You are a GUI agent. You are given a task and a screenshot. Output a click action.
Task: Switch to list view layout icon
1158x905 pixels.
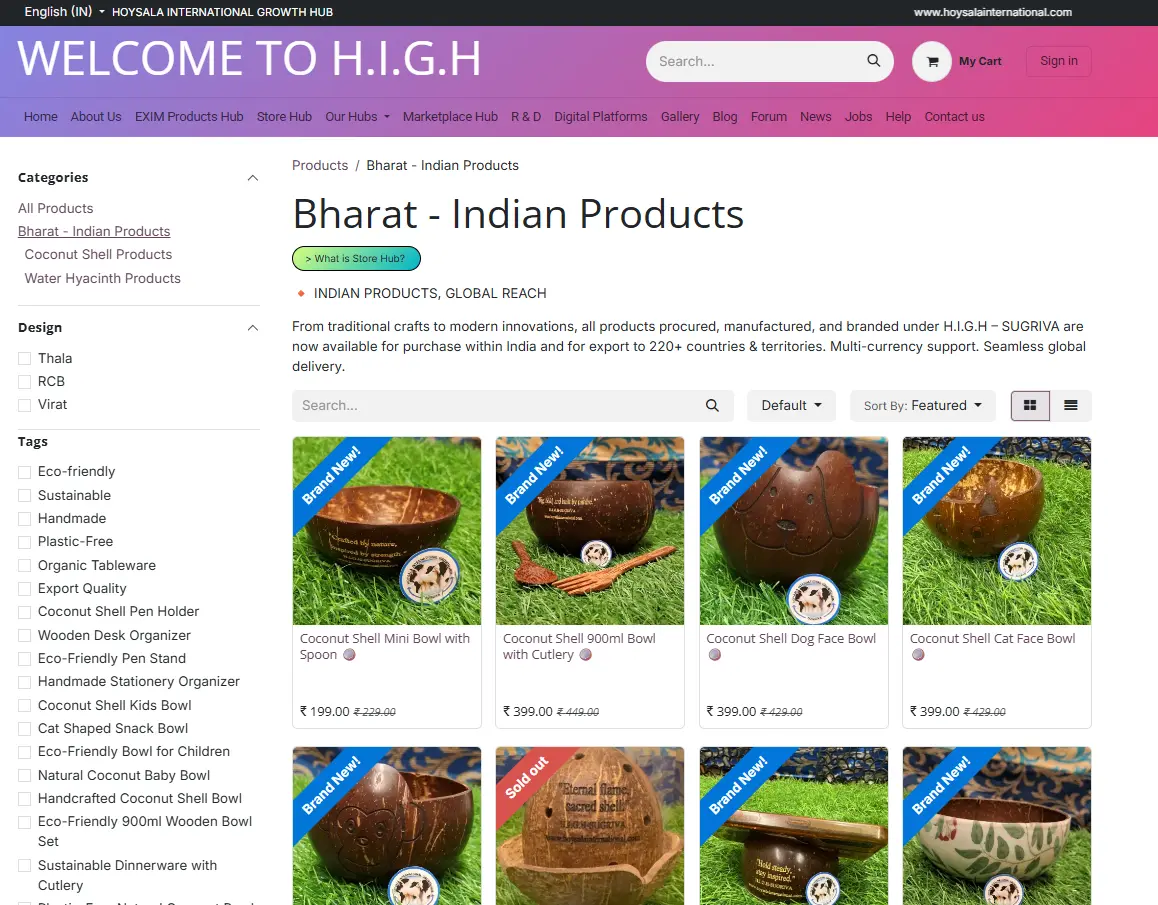click(x=1070, y=406)
